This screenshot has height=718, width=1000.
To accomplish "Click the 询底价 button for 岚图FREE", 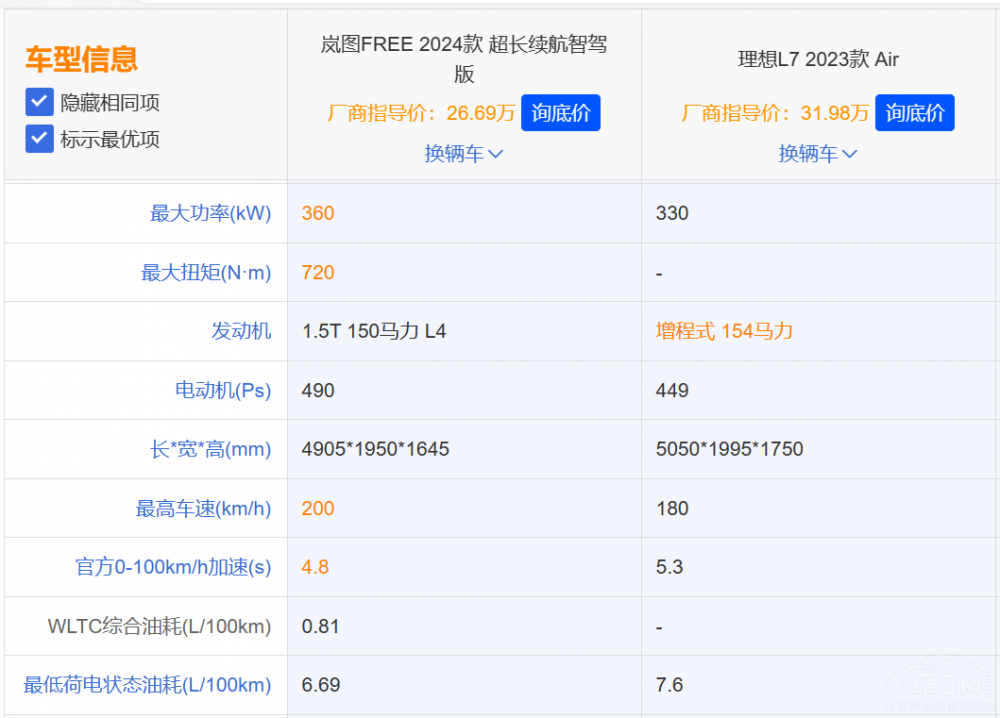I will click(x=560, y=113).
